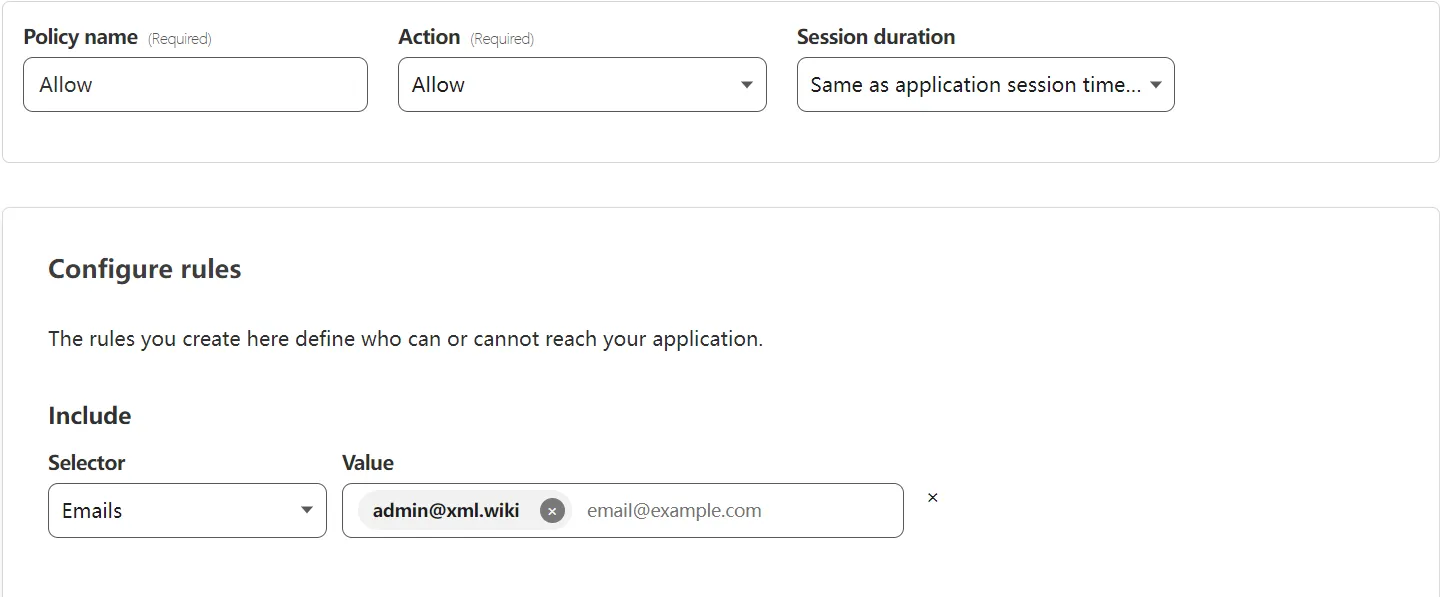This screenshot has width=1440, height=597.
Task: Click the Session duration label
Action: click(x=876, y=37)
